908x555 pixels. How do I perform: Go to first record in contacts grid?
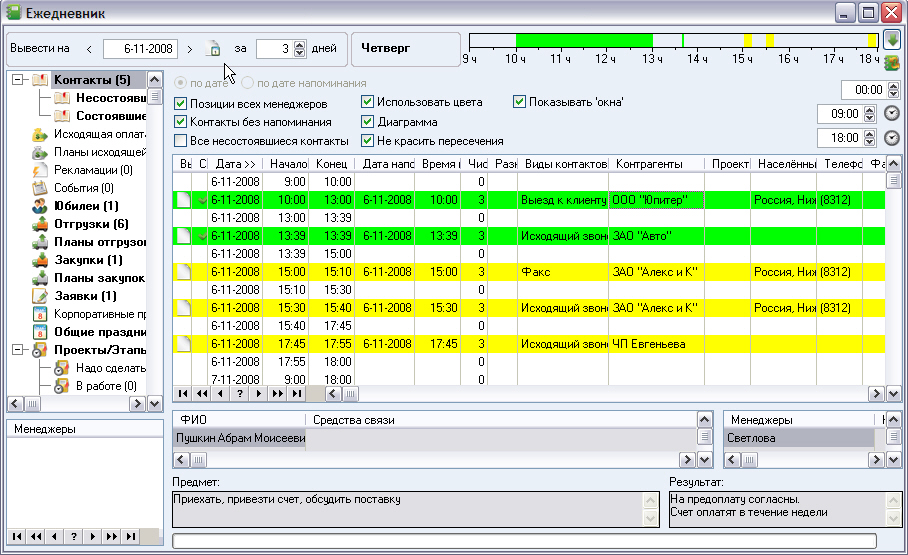pyautogui.click(x=183, y=393)
